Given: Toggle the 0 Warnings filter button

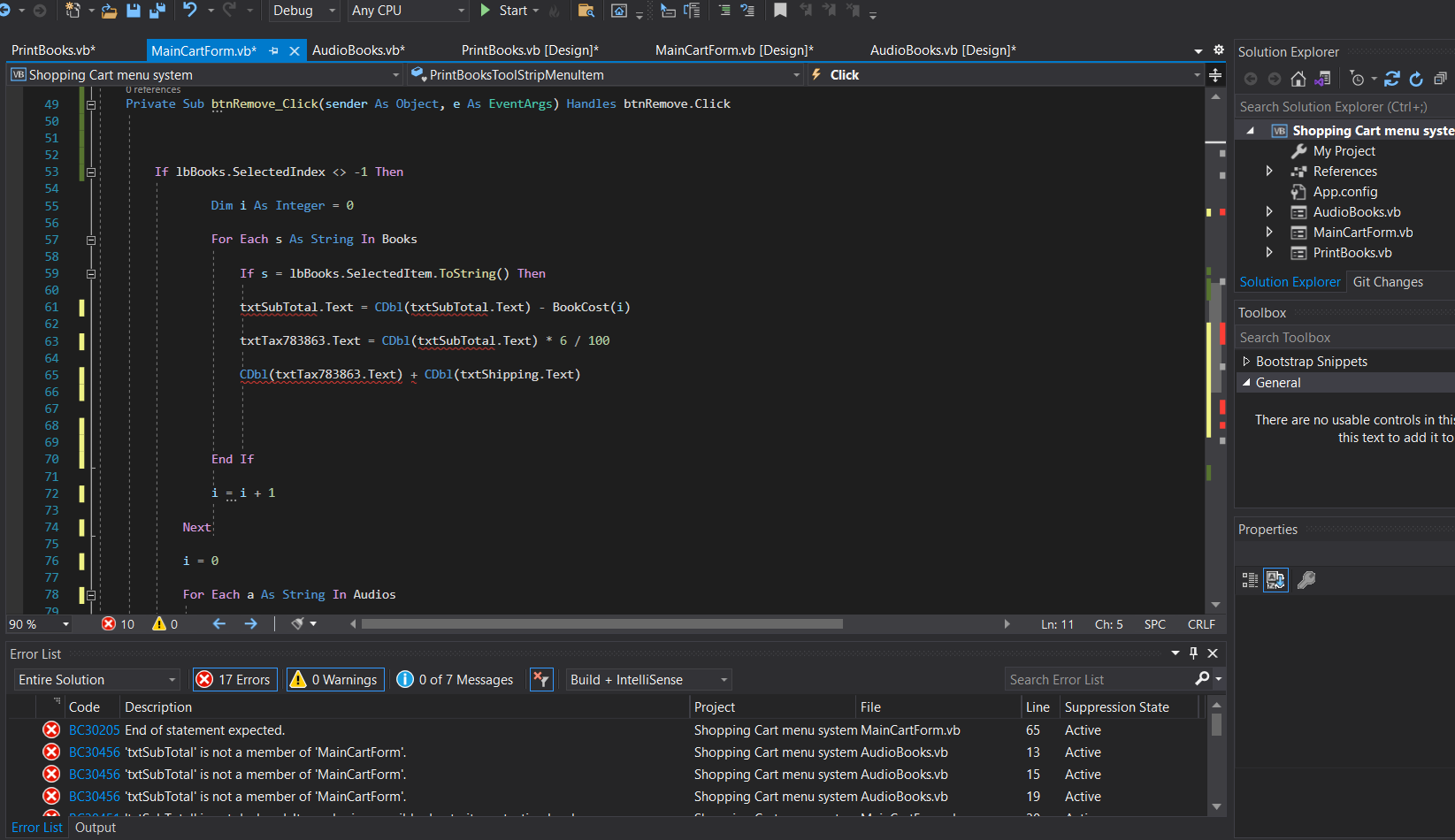Looking at the screenshot, I should [335, 680].
